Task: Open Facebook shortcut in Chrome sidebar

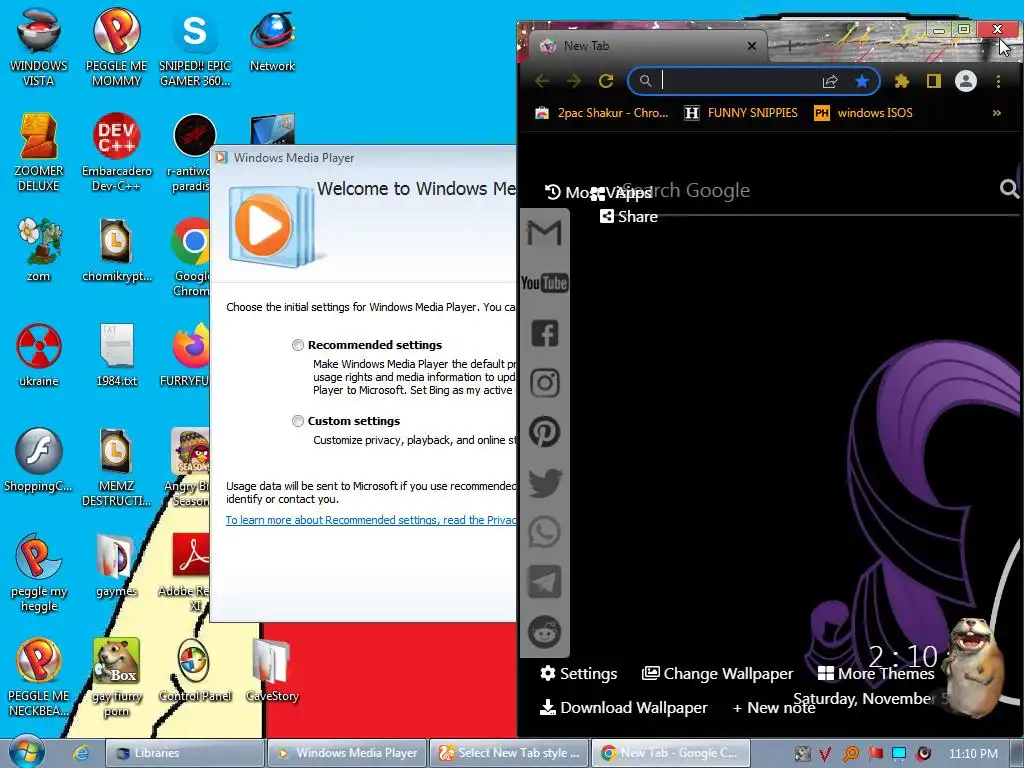Action: (545, 333)
